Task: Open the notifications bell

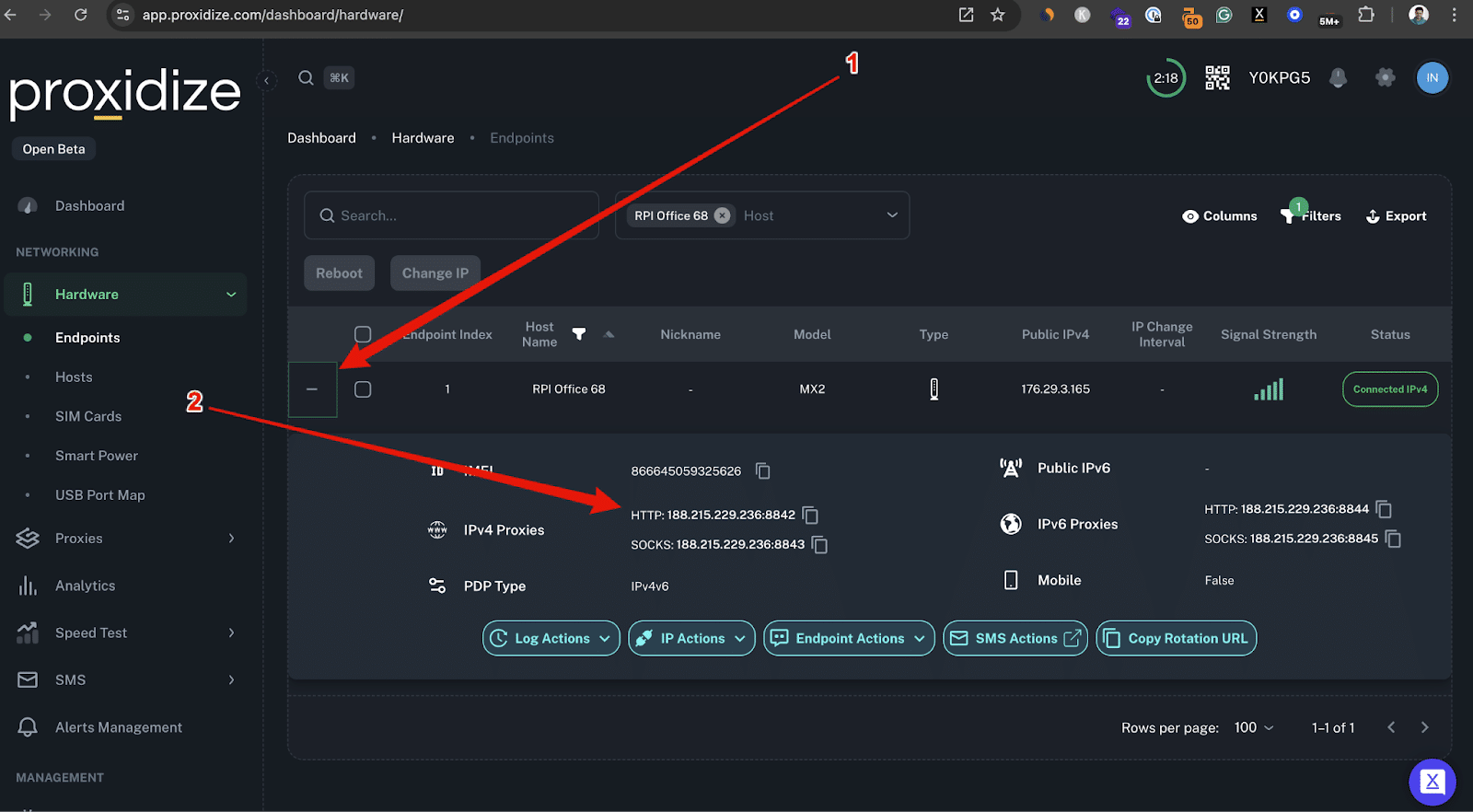Action: coord(1338,78)
